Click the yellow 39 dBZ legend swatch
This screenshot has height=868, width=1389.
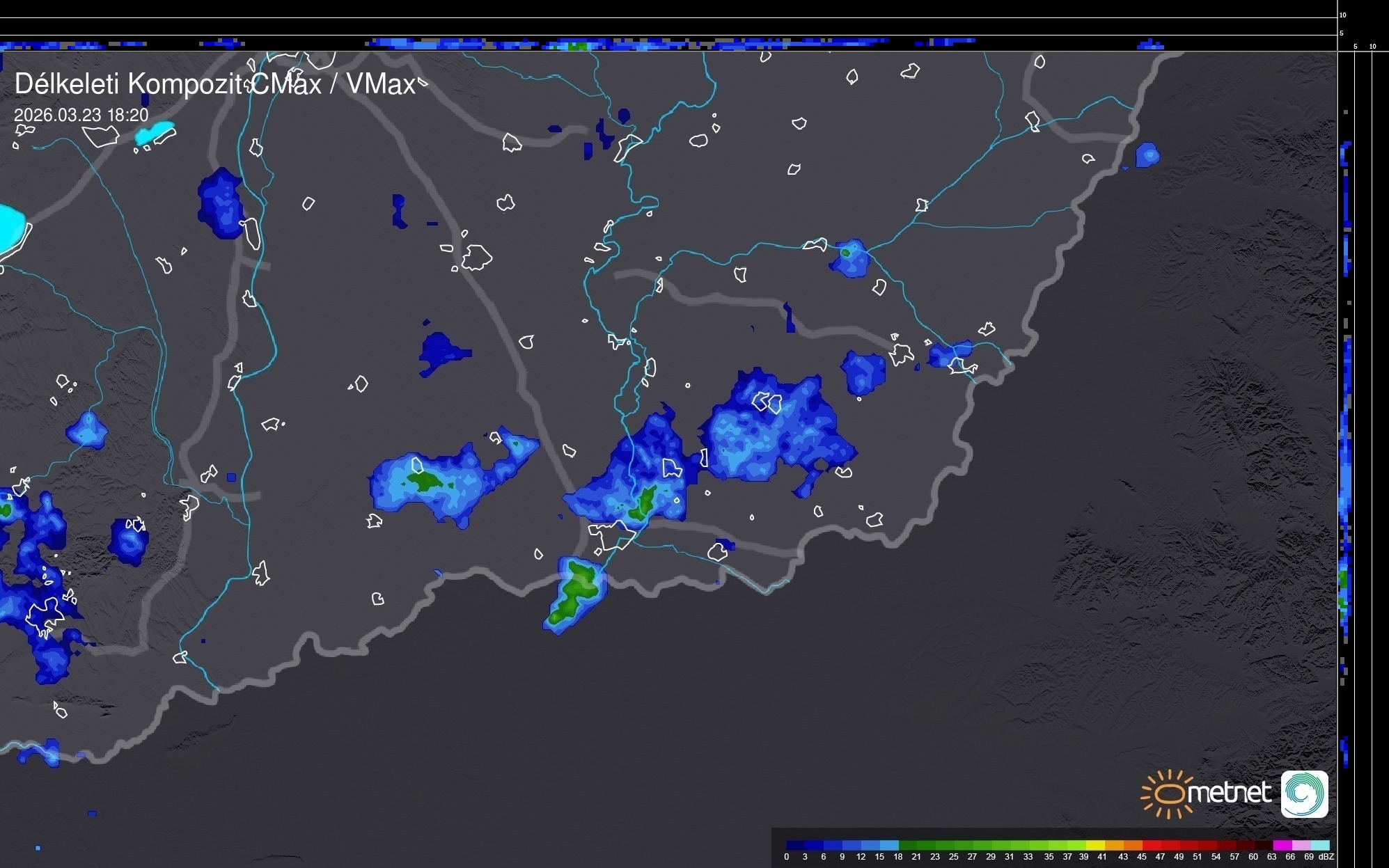coord(1094,846)
